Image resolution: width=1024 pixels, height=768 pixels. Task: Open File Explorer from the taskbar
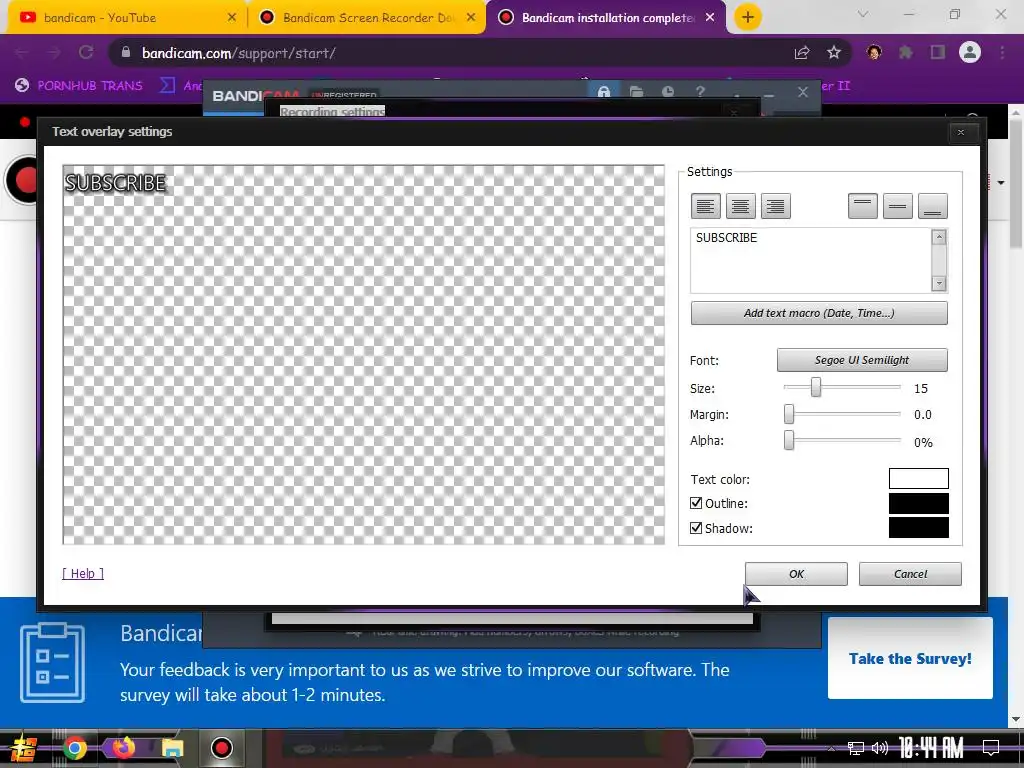172,748
